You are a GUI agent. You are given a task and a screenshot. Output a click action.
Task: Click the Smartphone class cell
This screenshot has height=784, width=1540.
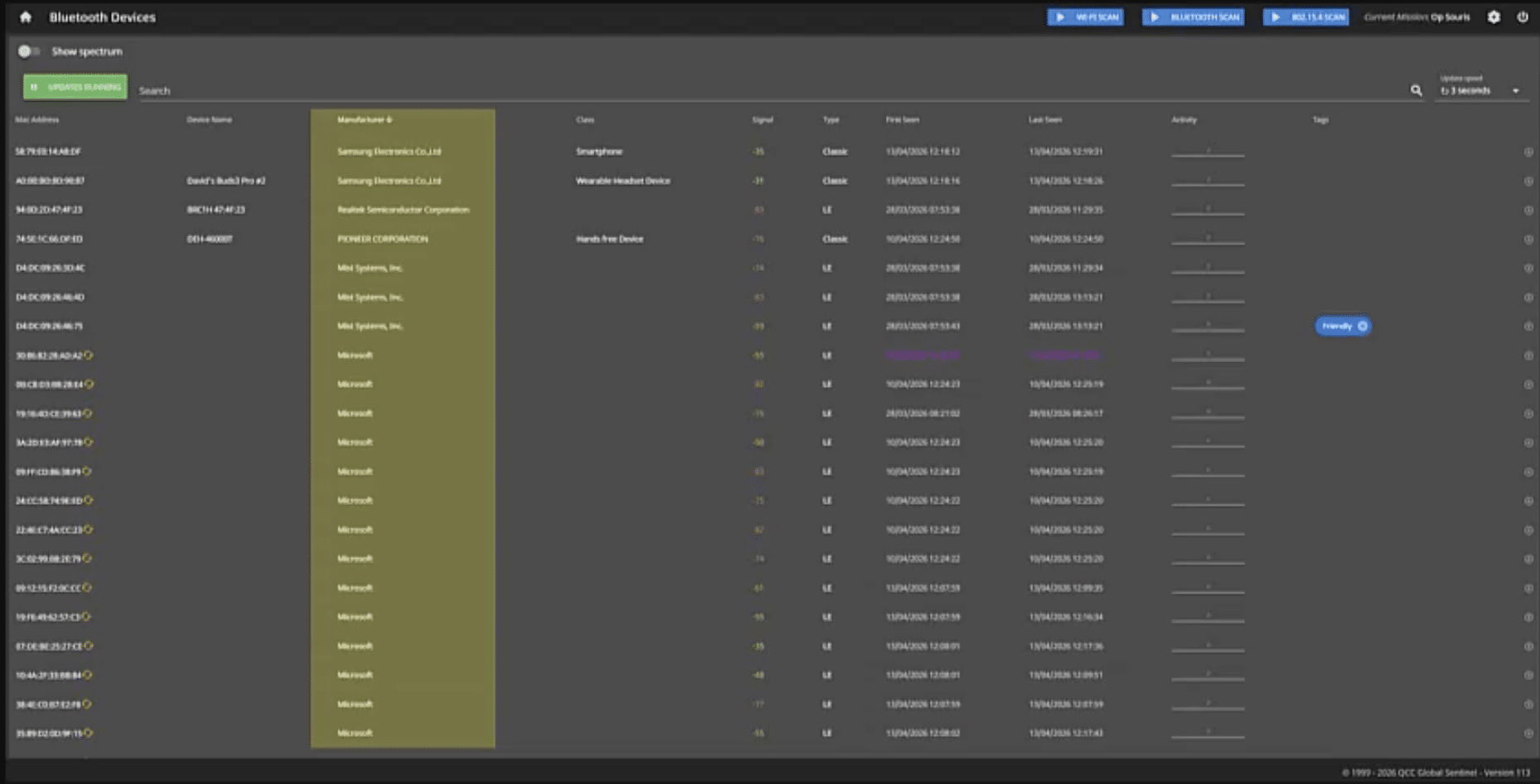pyautogui.click(x=599, y=152)
